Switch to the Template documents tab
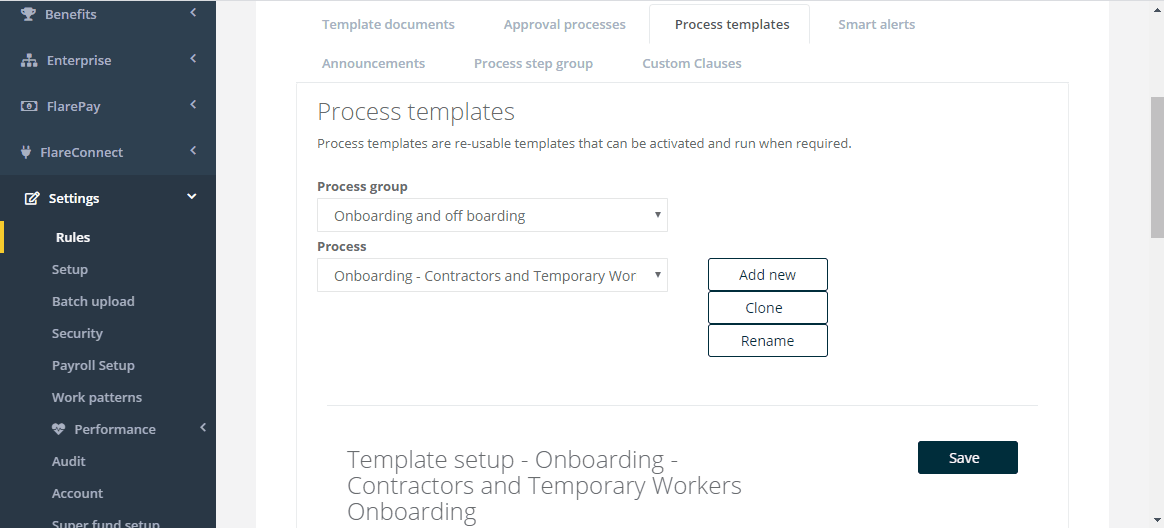 tap(388, 25)
